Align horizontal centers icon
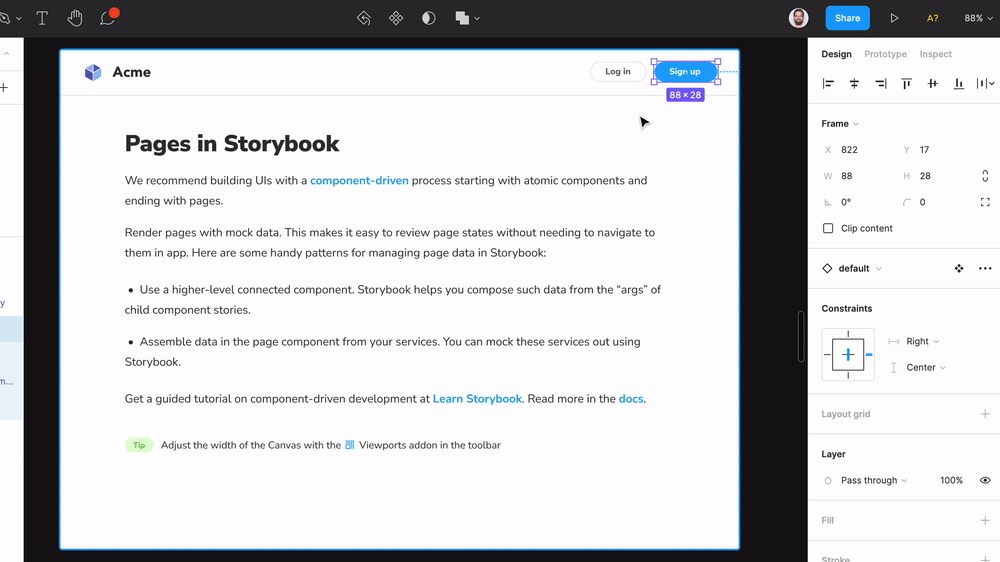This screenshot has width=1000, height=562. click(855, 84)
